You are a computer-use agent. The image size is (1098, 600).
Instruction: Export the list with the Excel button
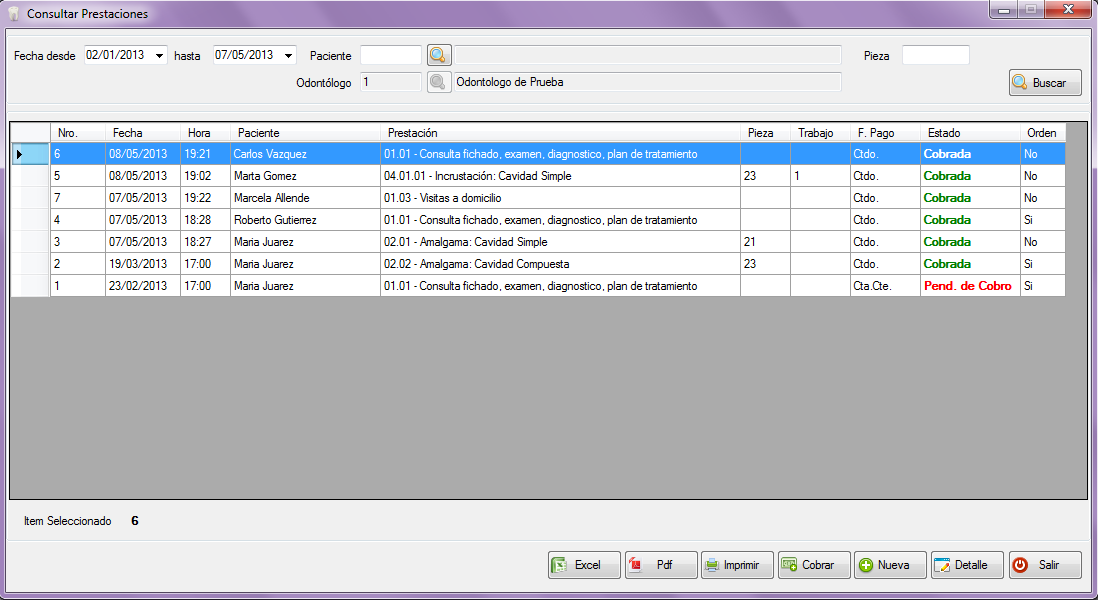[x=584, y=565]
